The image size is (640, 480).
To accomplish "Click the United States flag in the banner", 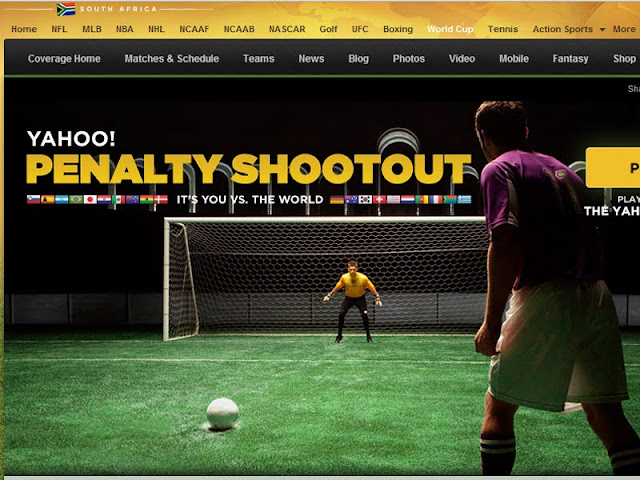I will coord(393,199).
